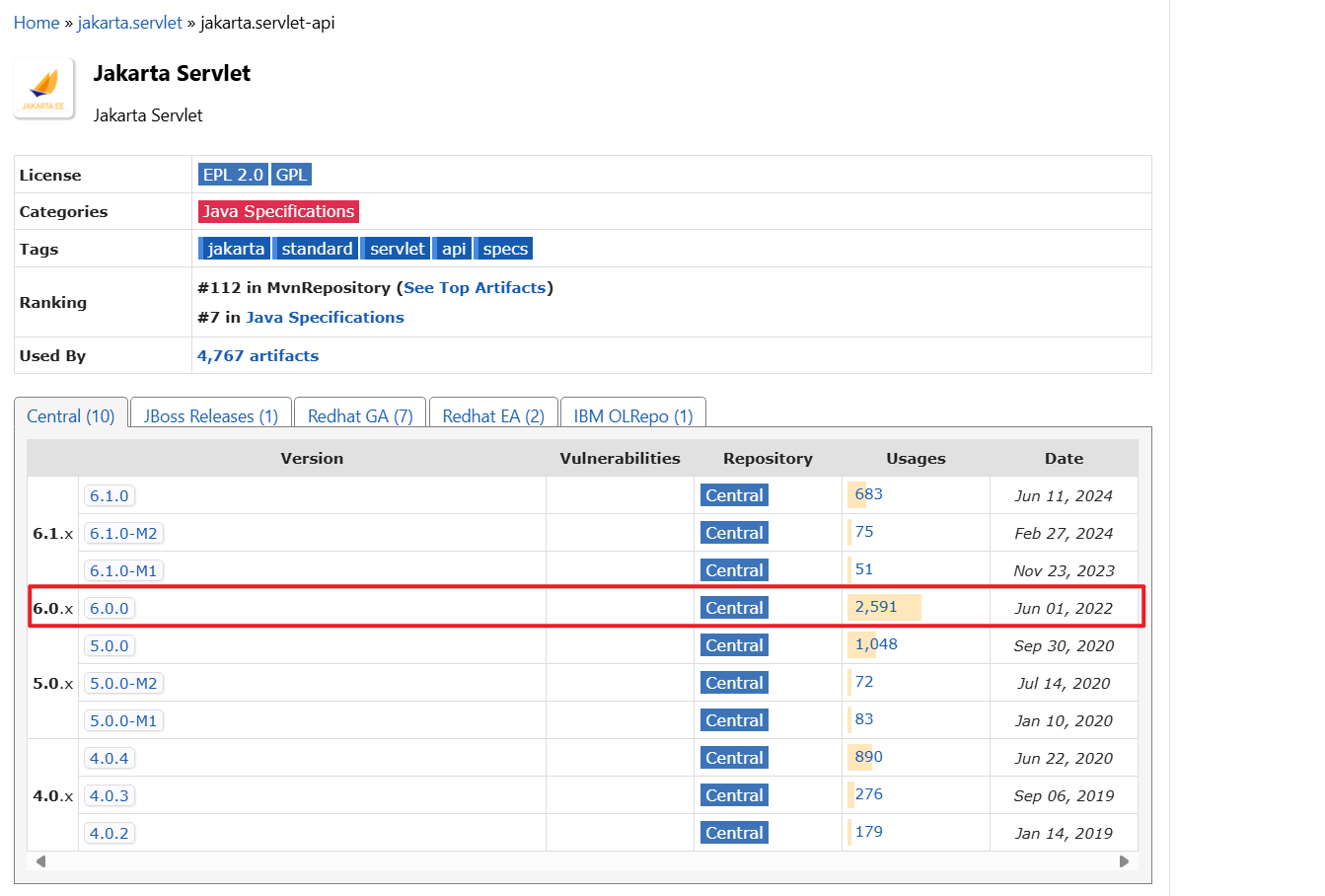Screen dimensions: 1325x896
Task: Click the Jun 11, 2024 date cell
Action: coord(1064,496)
